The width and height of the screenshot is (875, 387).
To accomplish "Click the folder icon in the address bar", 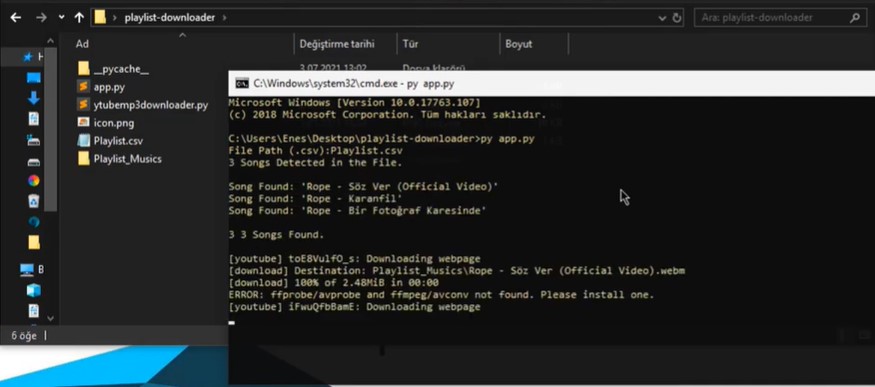I will click(x=100, y=17).
